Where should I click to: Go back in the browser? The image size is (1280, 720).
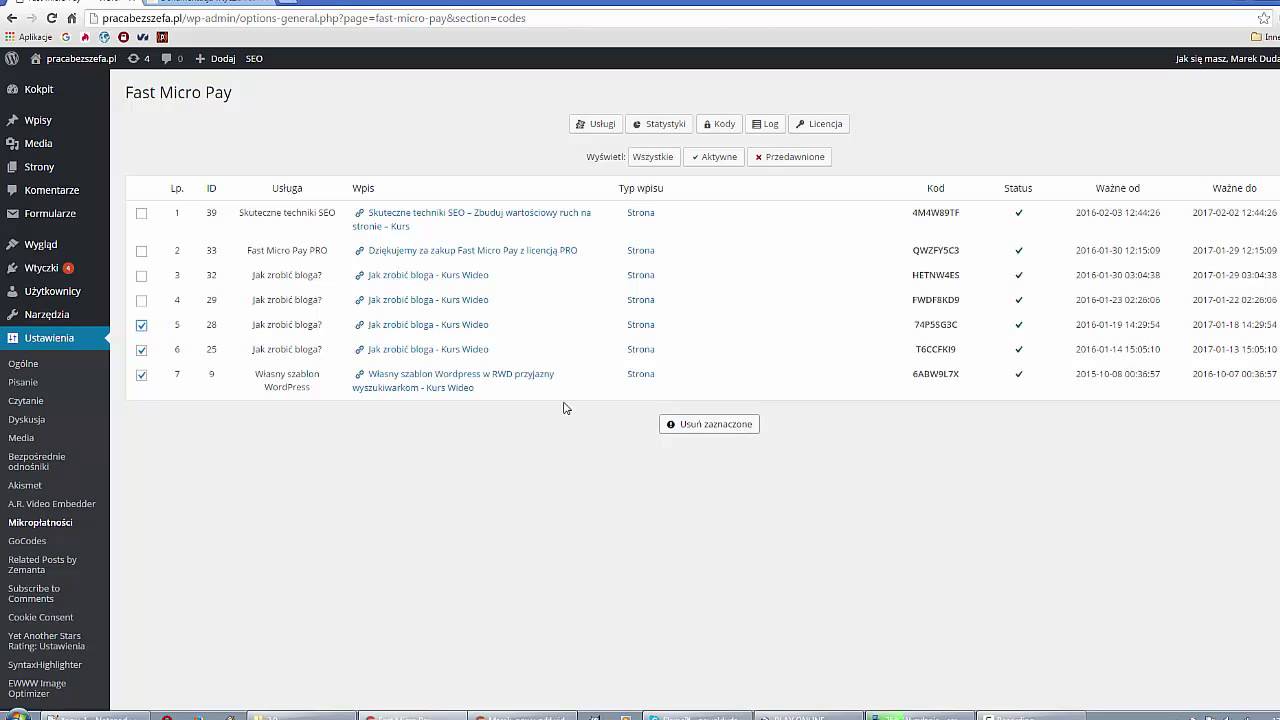coord(11,18)
